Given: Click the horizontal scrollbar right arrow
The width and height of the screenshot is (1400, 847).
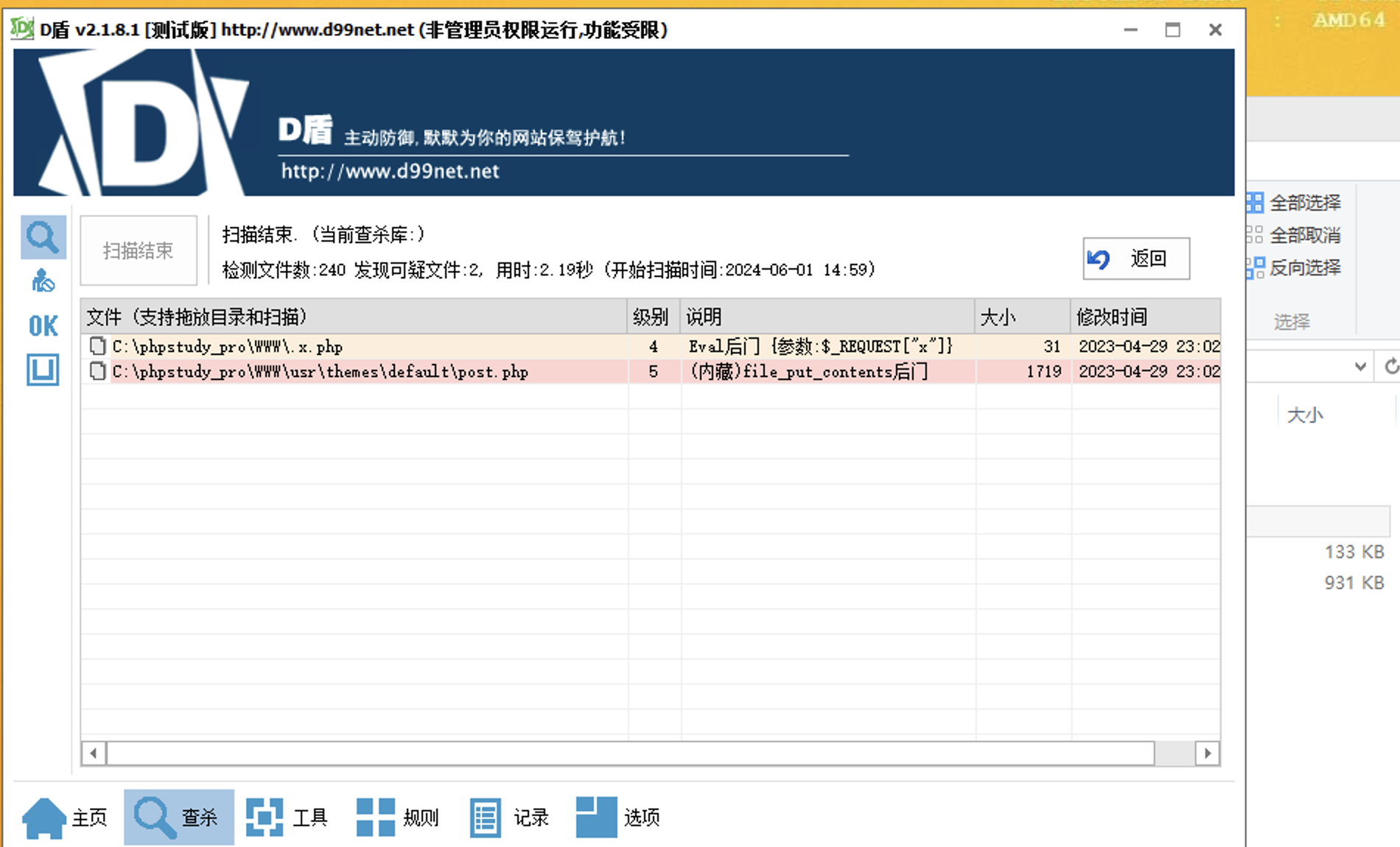Looking at the screenshot, I should click(1208, 753).
